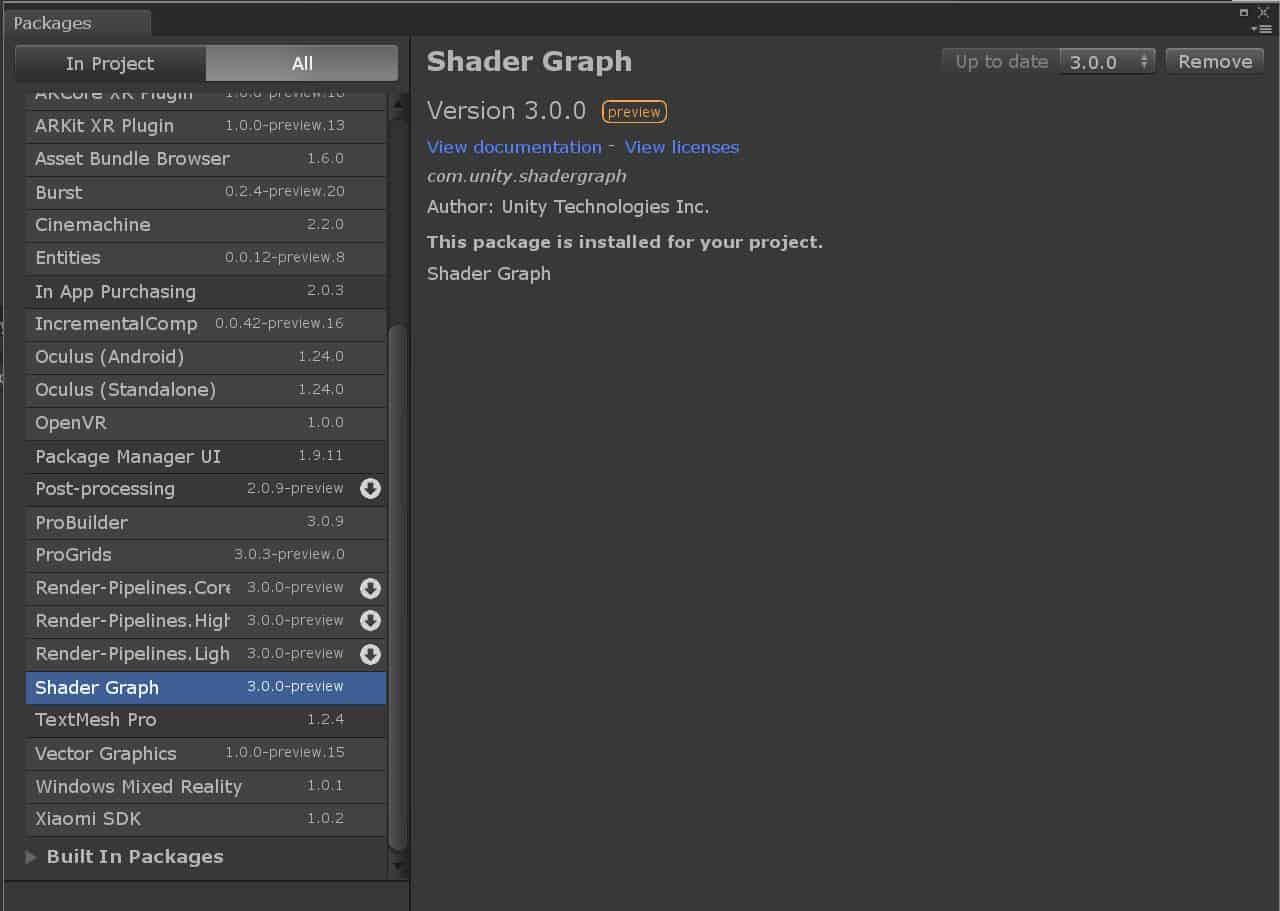Click the update arrow for Render-Pipelines.High
The height and width of the screenshot is (911, 1280).
(370, 621)
